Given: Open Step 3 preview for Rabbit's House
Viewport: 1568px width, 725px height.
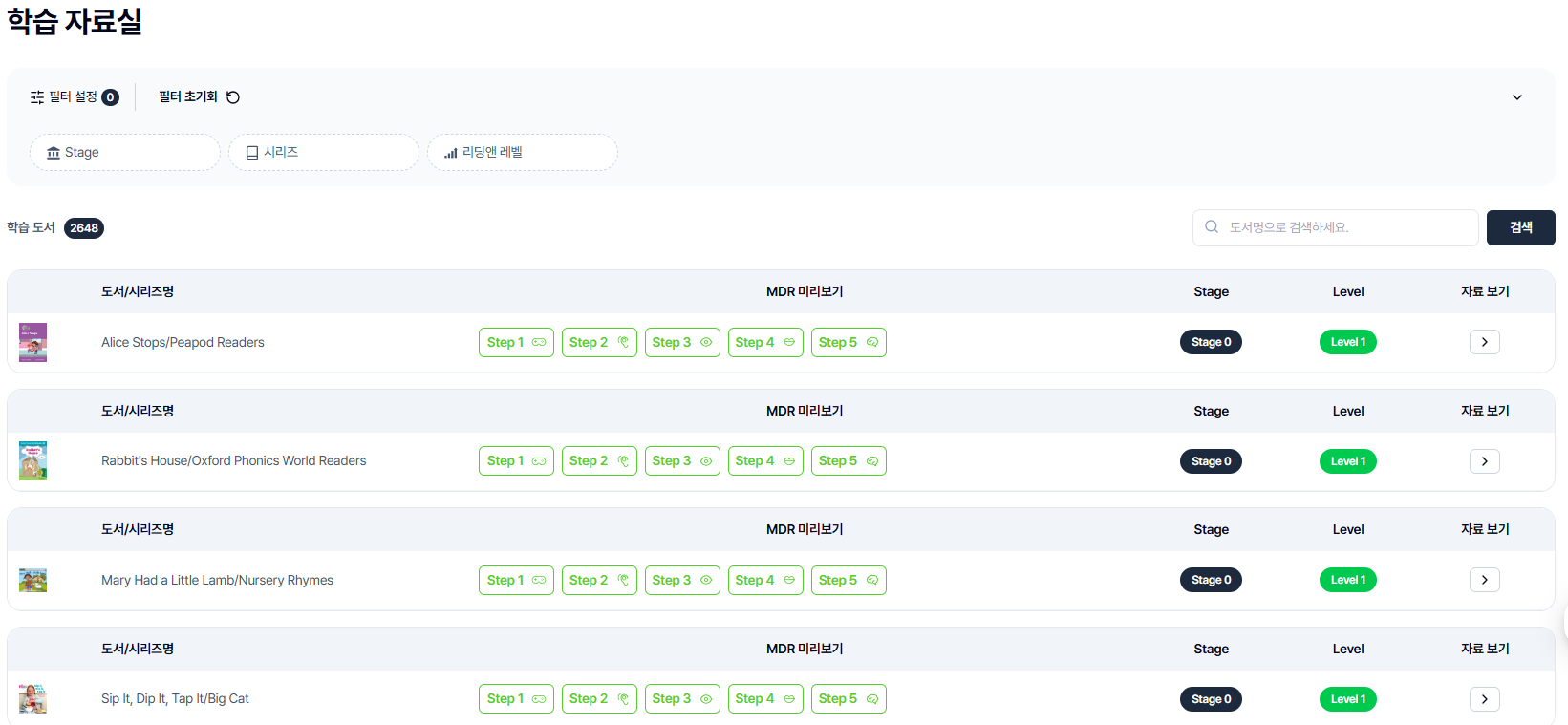Looking at the screenshot, I should [681, 461].
